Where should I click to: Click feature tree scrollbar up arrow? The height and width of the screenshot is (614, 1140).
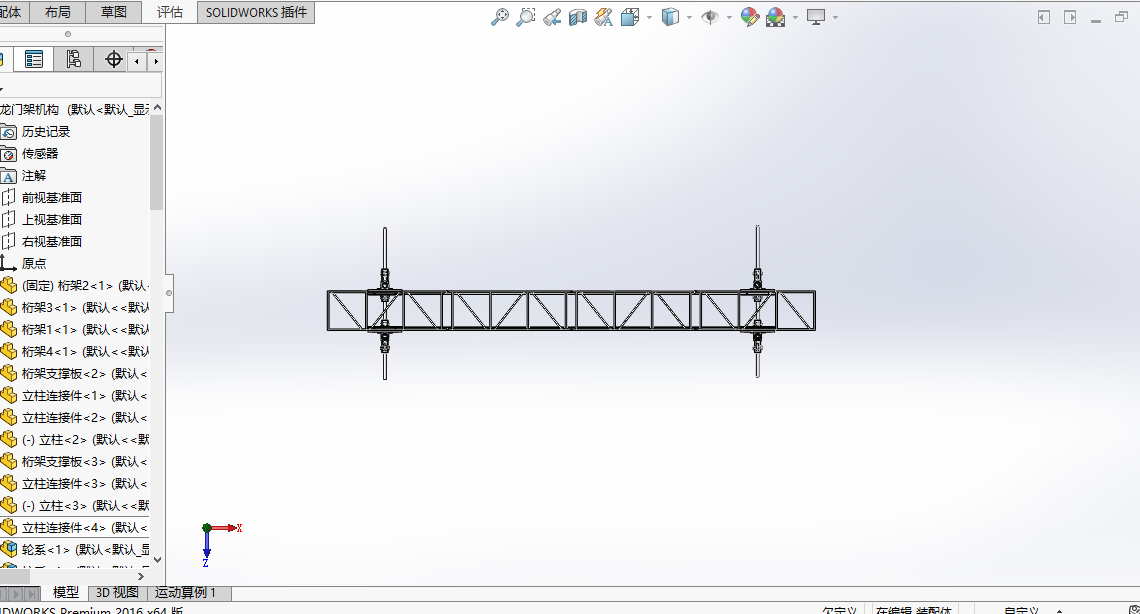pyautogui.click(x=157, y=108)
